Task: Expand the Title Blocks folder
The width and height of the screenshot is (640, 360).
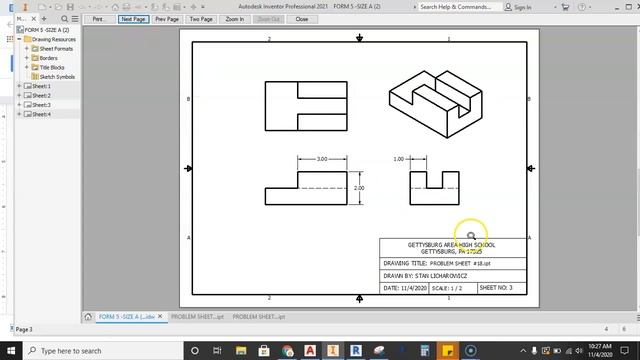Action: (x=27, y=67)
